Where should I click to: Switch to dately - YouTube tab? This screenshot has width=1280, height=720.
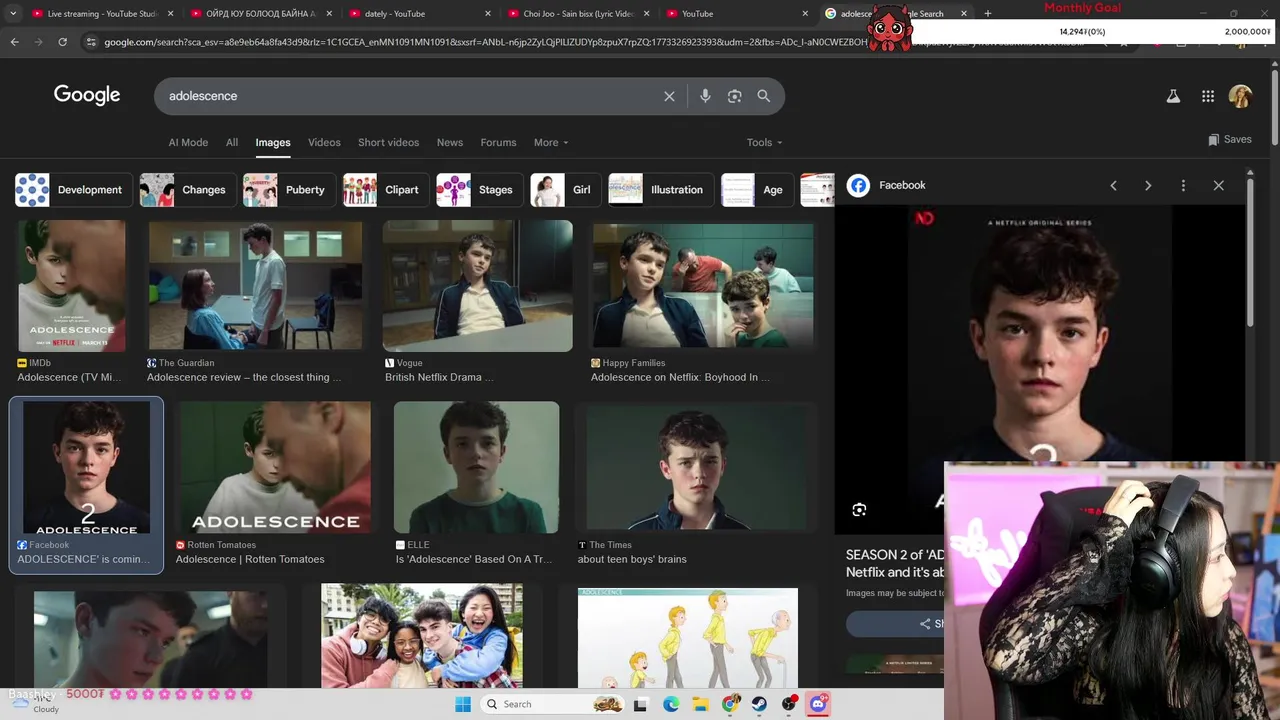(420, 14)
